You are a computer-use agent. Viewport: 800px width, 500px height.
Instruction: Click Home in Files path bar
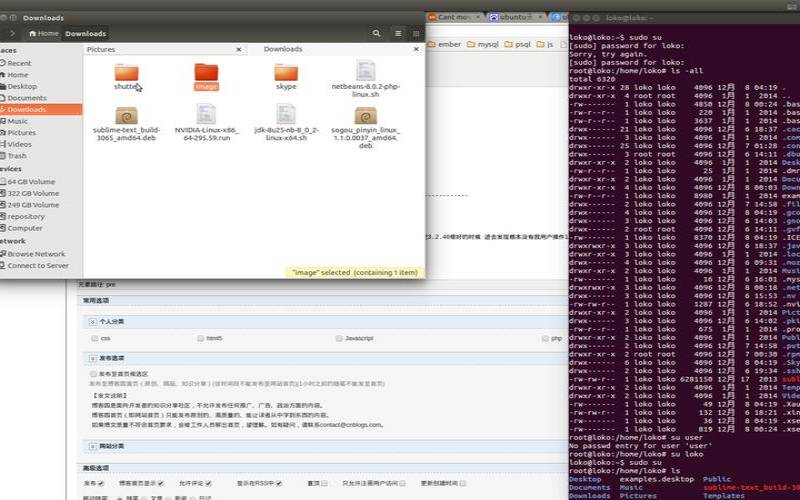tap(44, 34)
